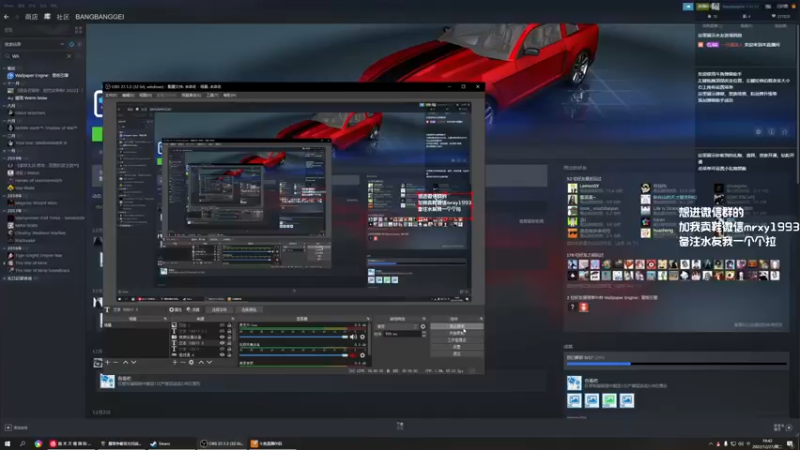Screen dimensions: 800x450
Task: Switch to OBS 27.1.3 in Windows taskbar
Action: [x=222, y=443]
